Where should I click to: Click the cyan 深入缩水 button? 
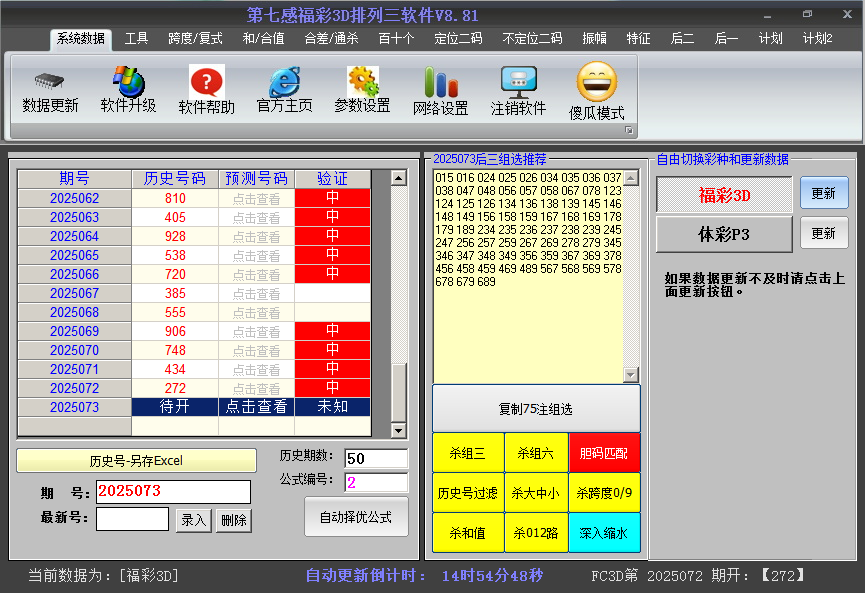coord(604,532)
